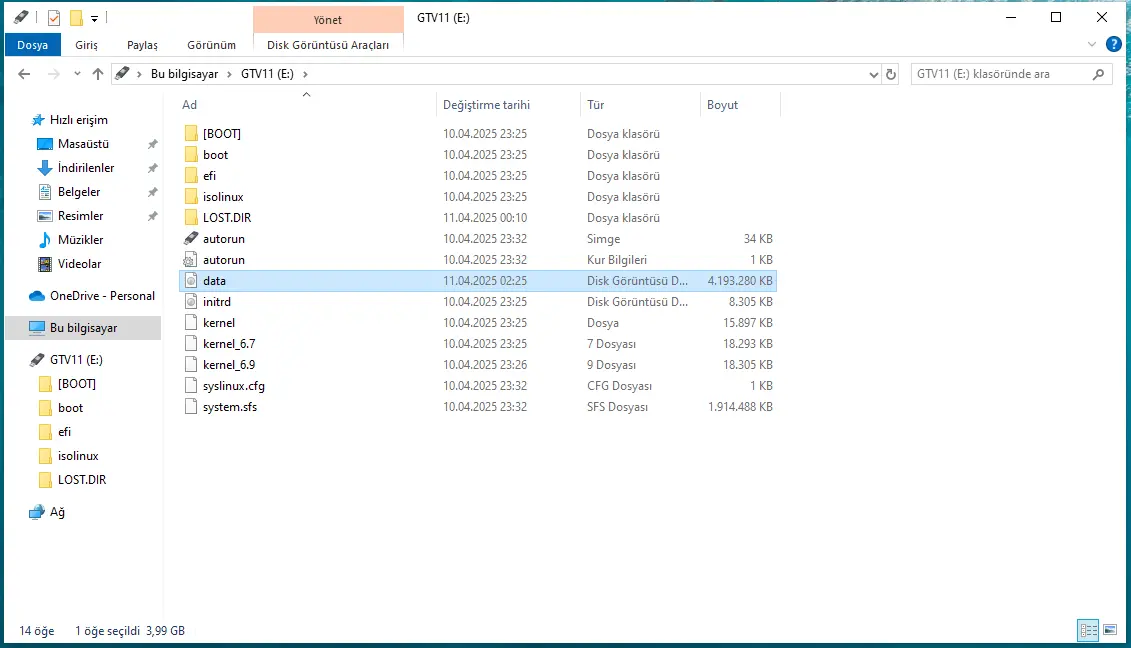The width and height of the screenshot is (1131, 648).
Task: Click the SFS Dosyası type cell
Action: pos(617,406)
